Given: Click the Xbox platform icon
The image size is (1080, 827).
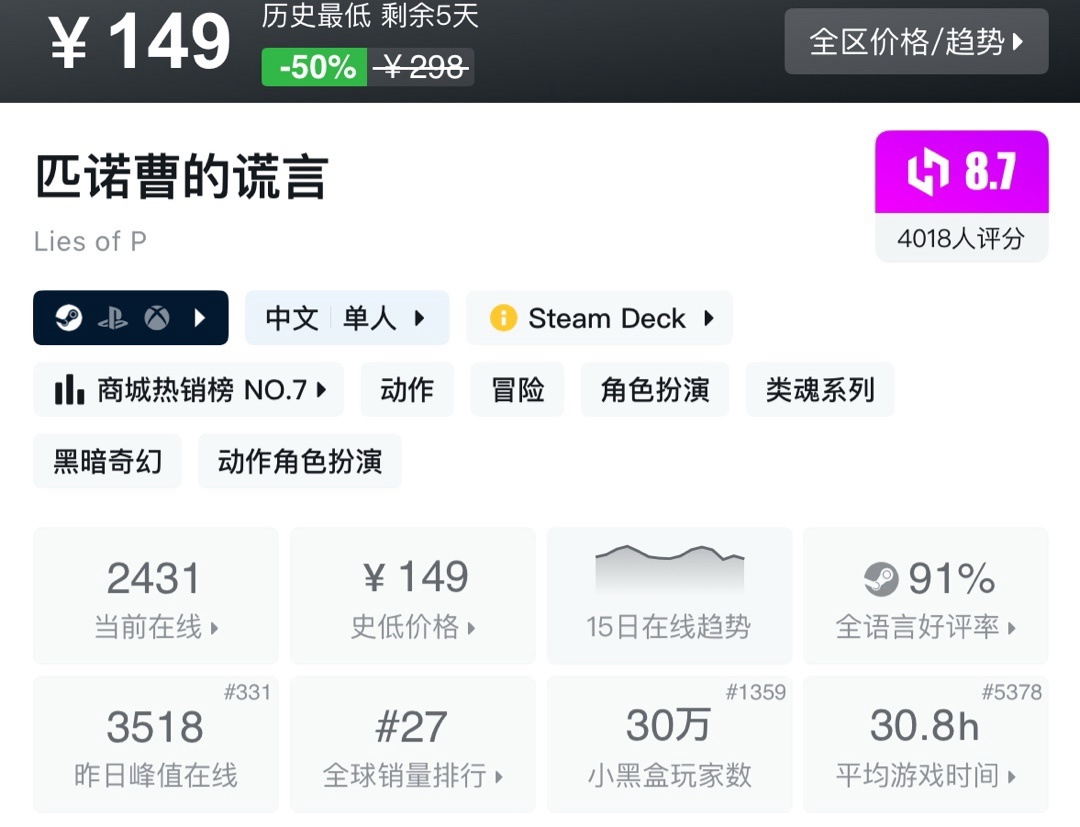Looking at the screenshot, I should coord(156,318).
